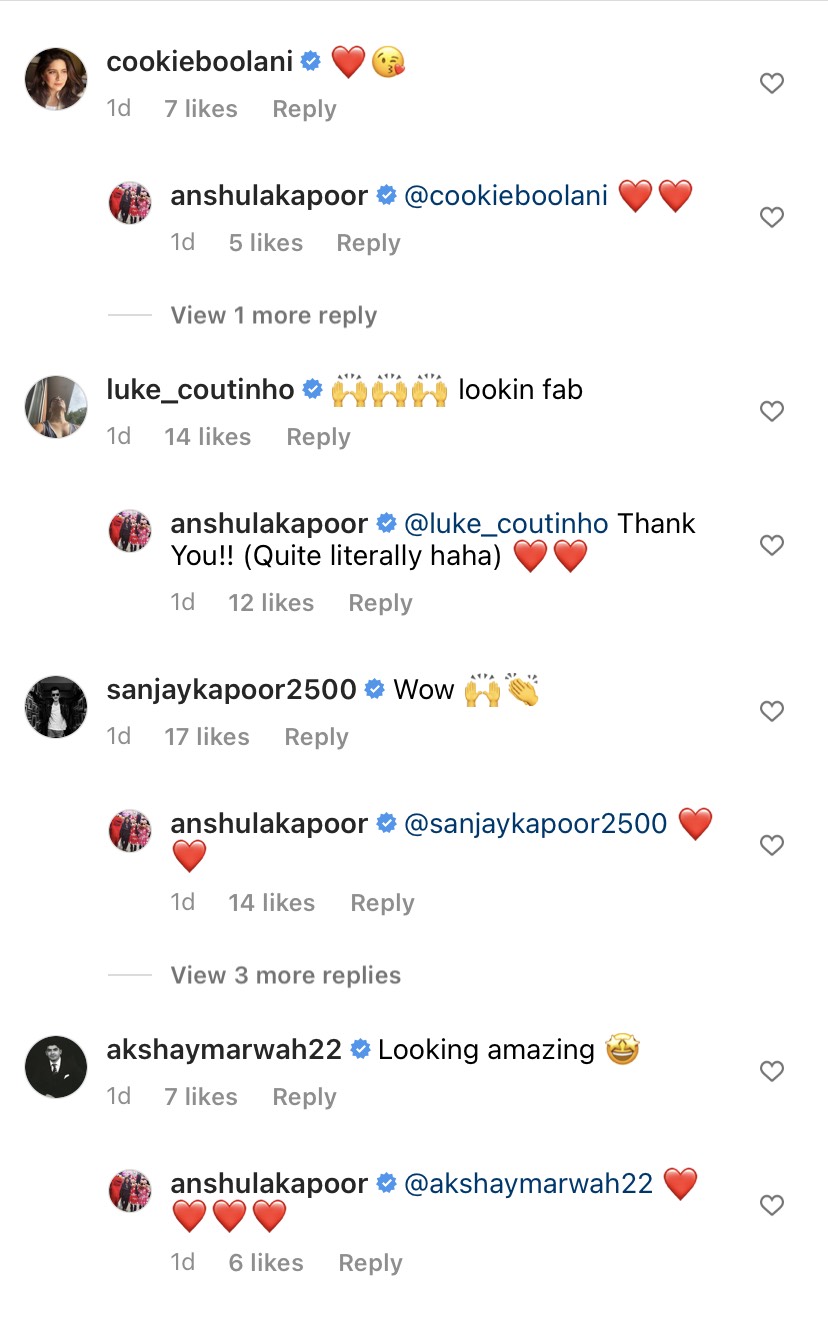View 7 likes on akshaymarwah22's comment
This screenshot has width=828, height=1320.
click(200, 1096)
